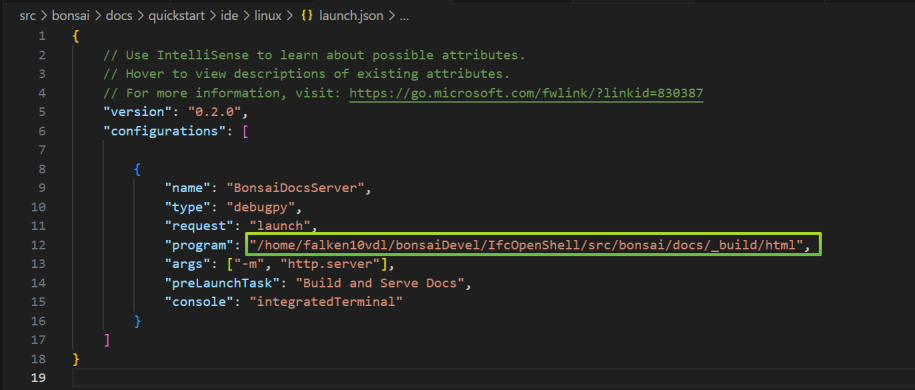Click the 'linux' breadcrumb segment

point(268,16)
